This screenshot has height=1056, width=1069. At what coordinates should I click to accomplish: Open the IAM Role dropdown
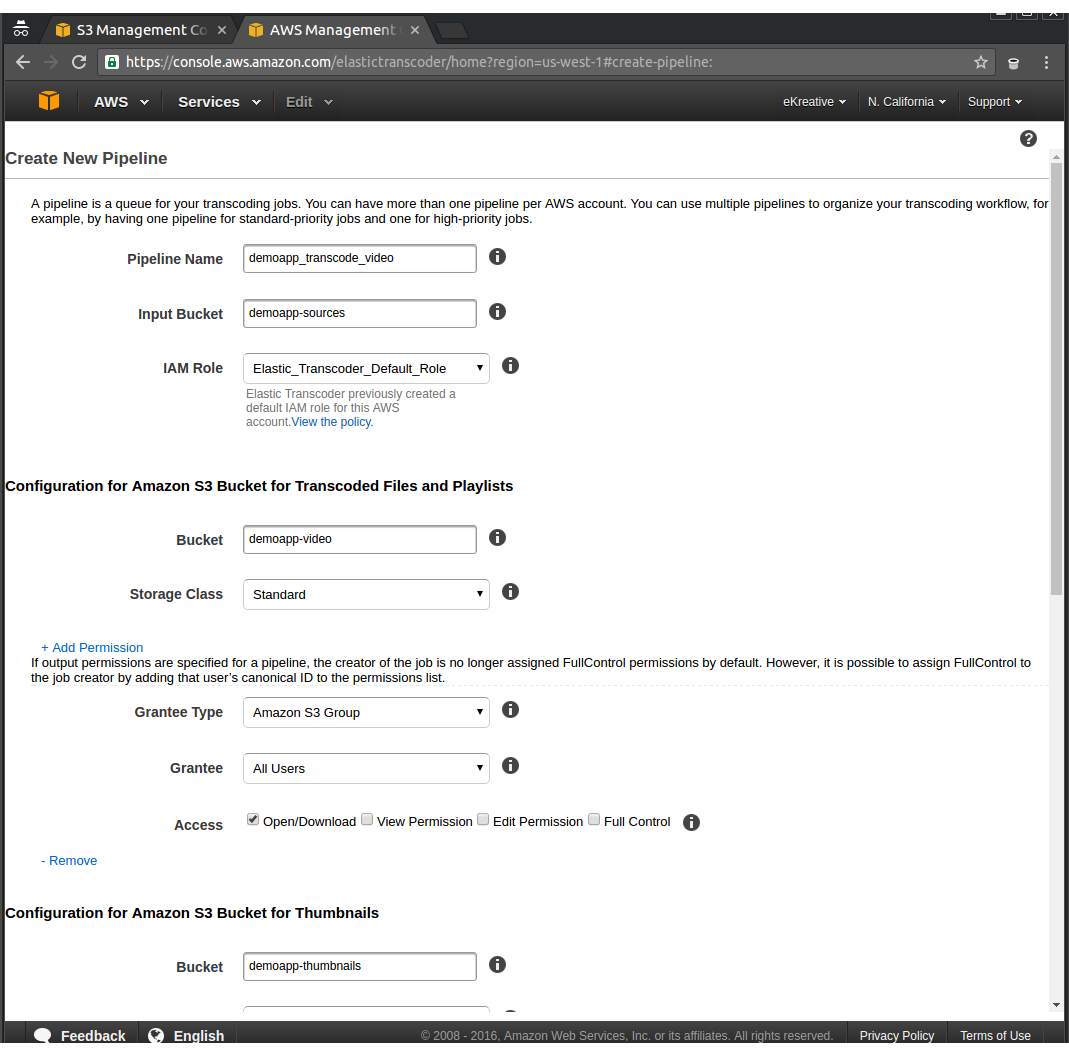(366, 368)
